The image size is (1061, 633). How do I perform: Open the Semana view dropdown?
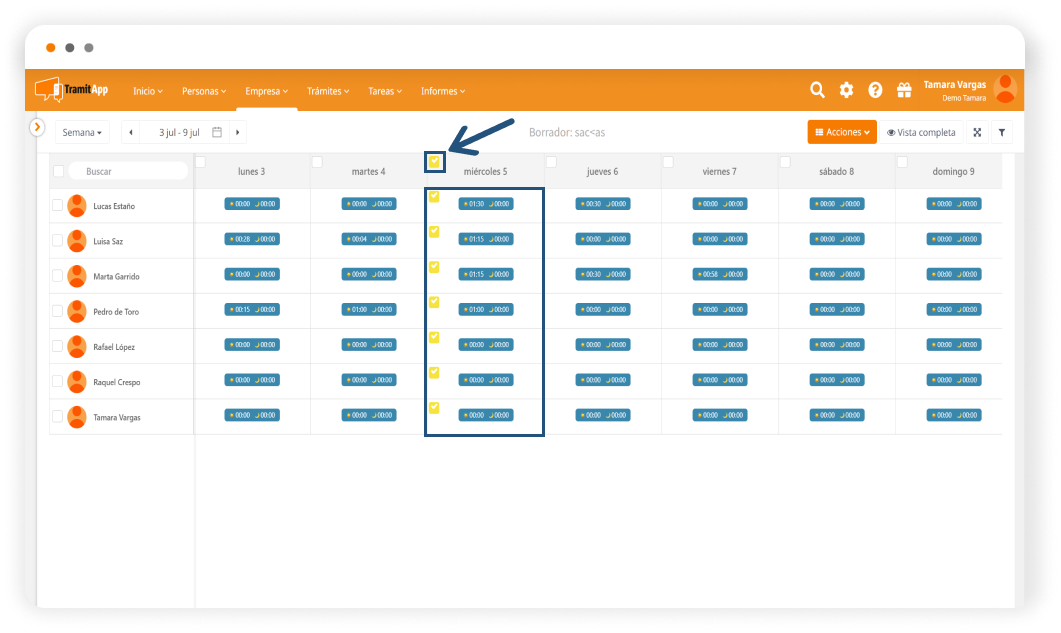tap(82, 132)
